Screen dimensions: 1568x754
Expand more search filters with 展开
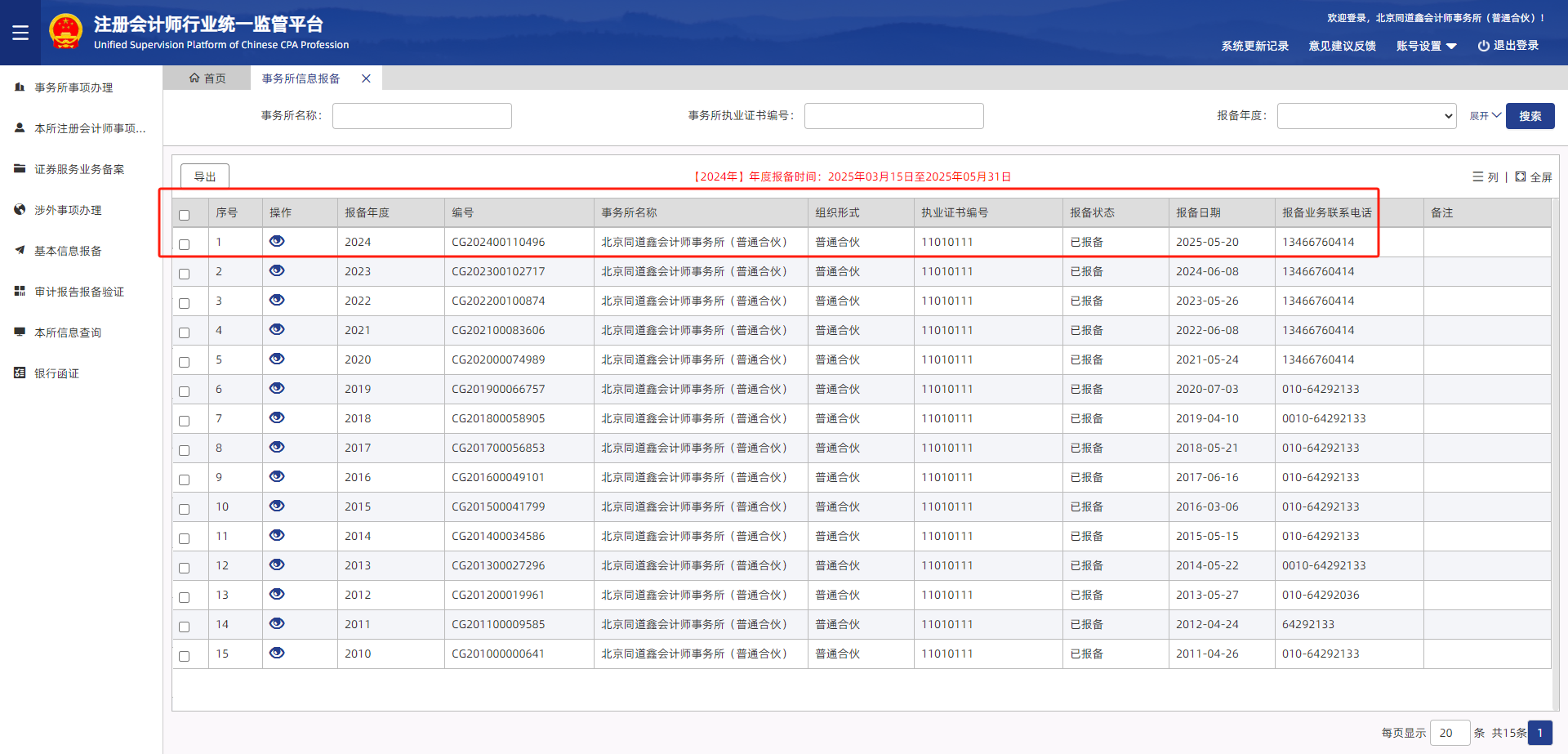1485,116
